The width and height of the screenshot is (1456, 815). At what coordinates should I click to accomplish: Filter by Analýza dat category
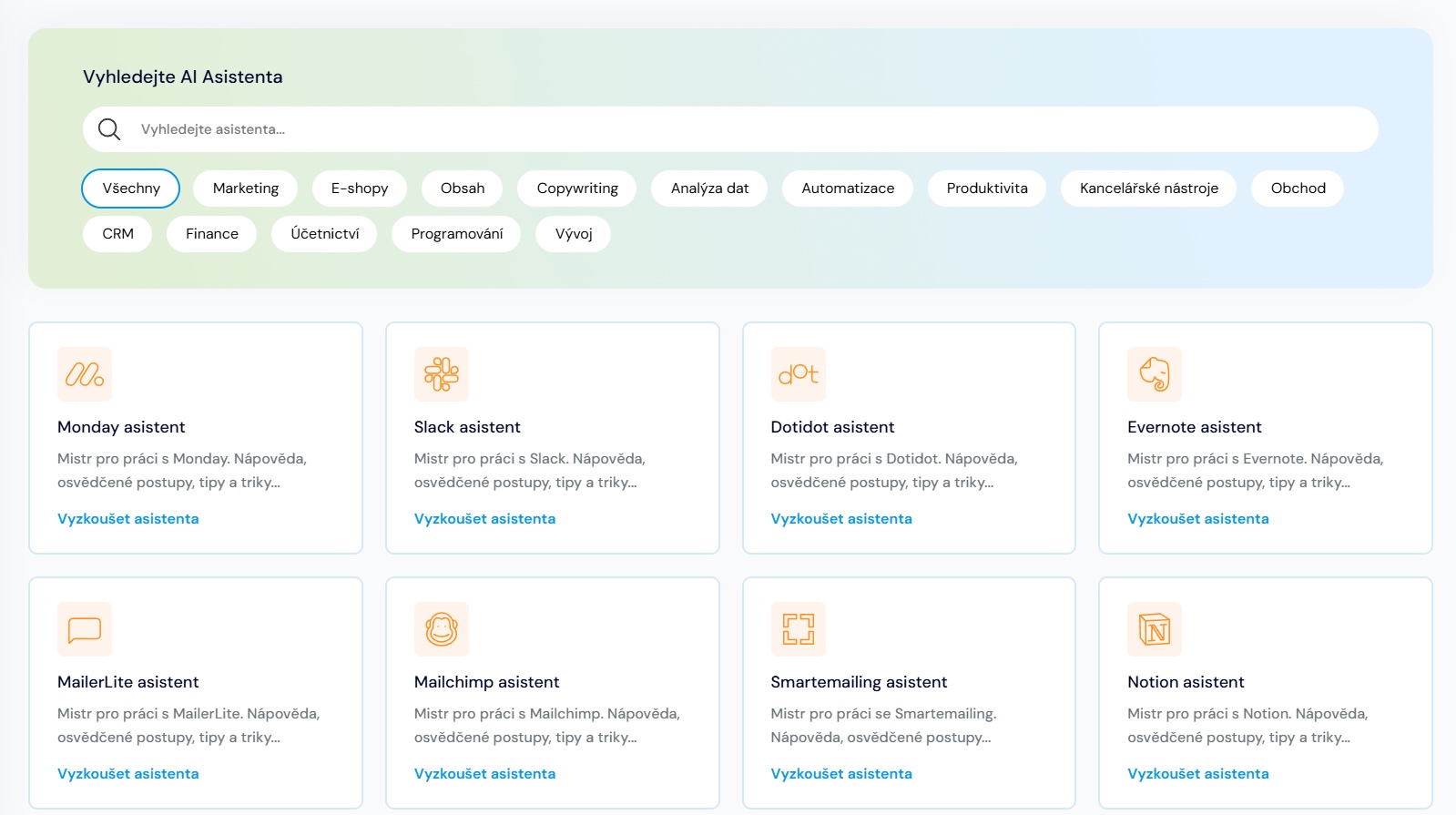tap(709, 188)
